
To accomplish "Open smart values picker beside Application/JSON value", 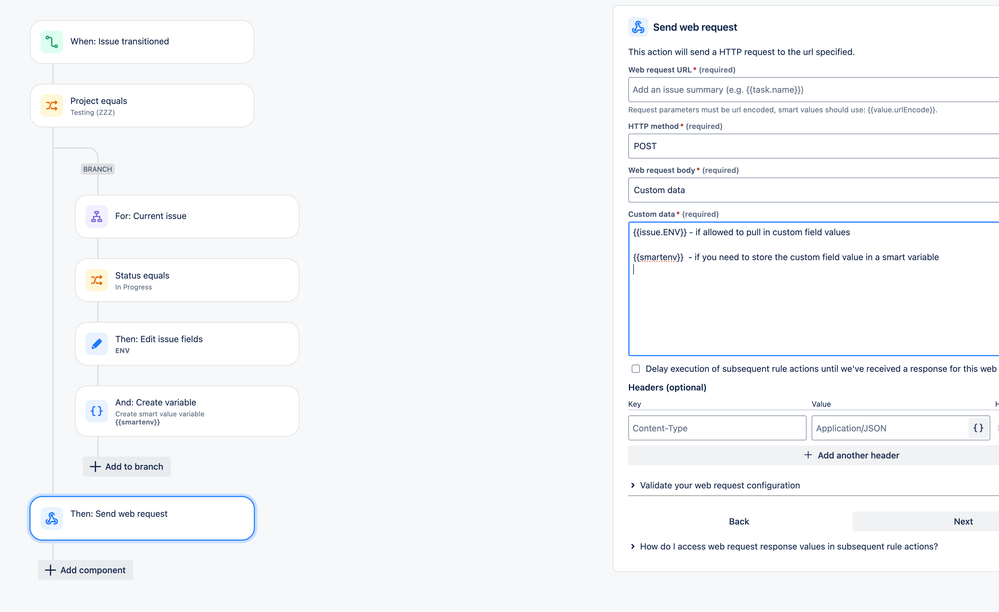I will pyautogui.click(x=978, y=427).
